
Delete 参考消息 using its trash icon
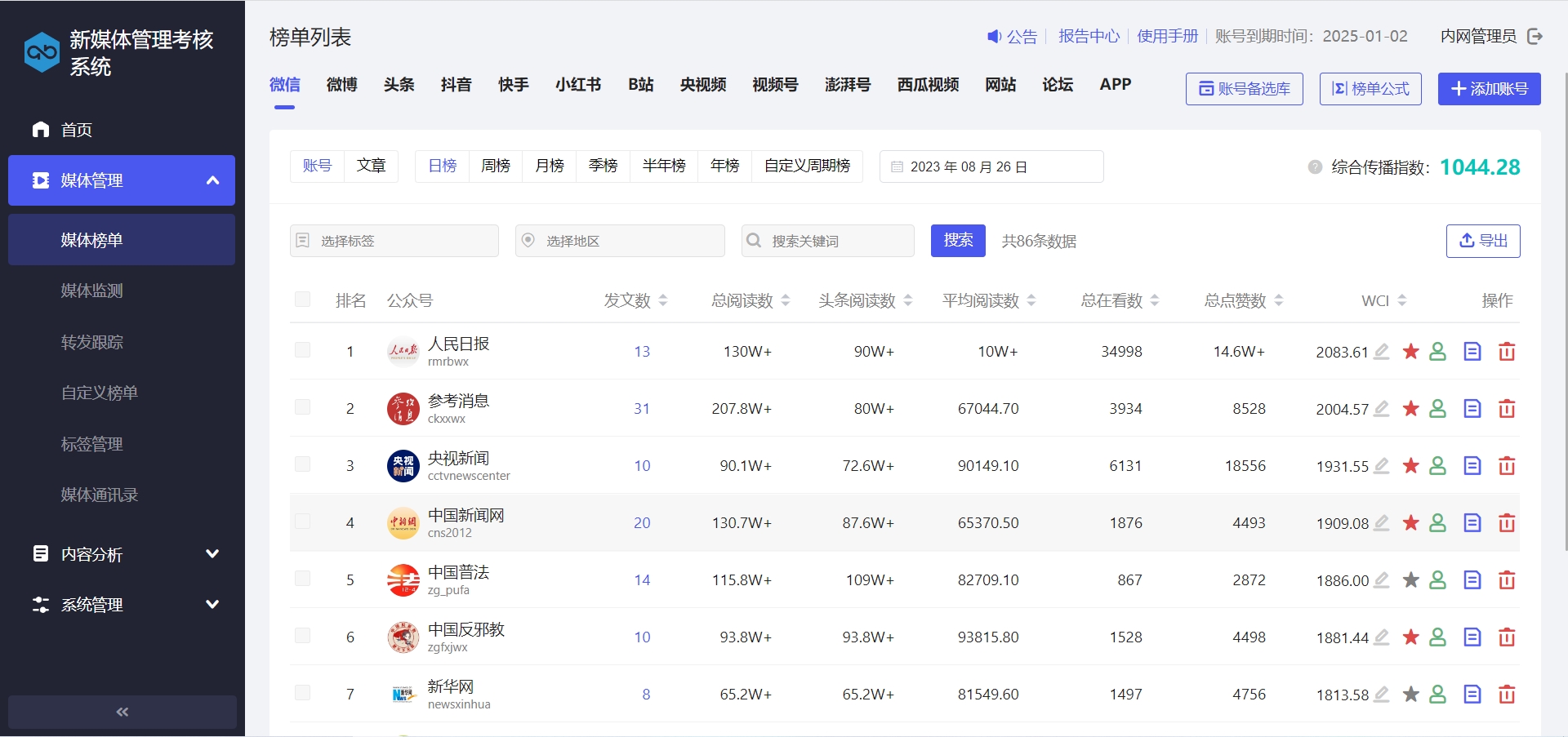(1507, 409)
